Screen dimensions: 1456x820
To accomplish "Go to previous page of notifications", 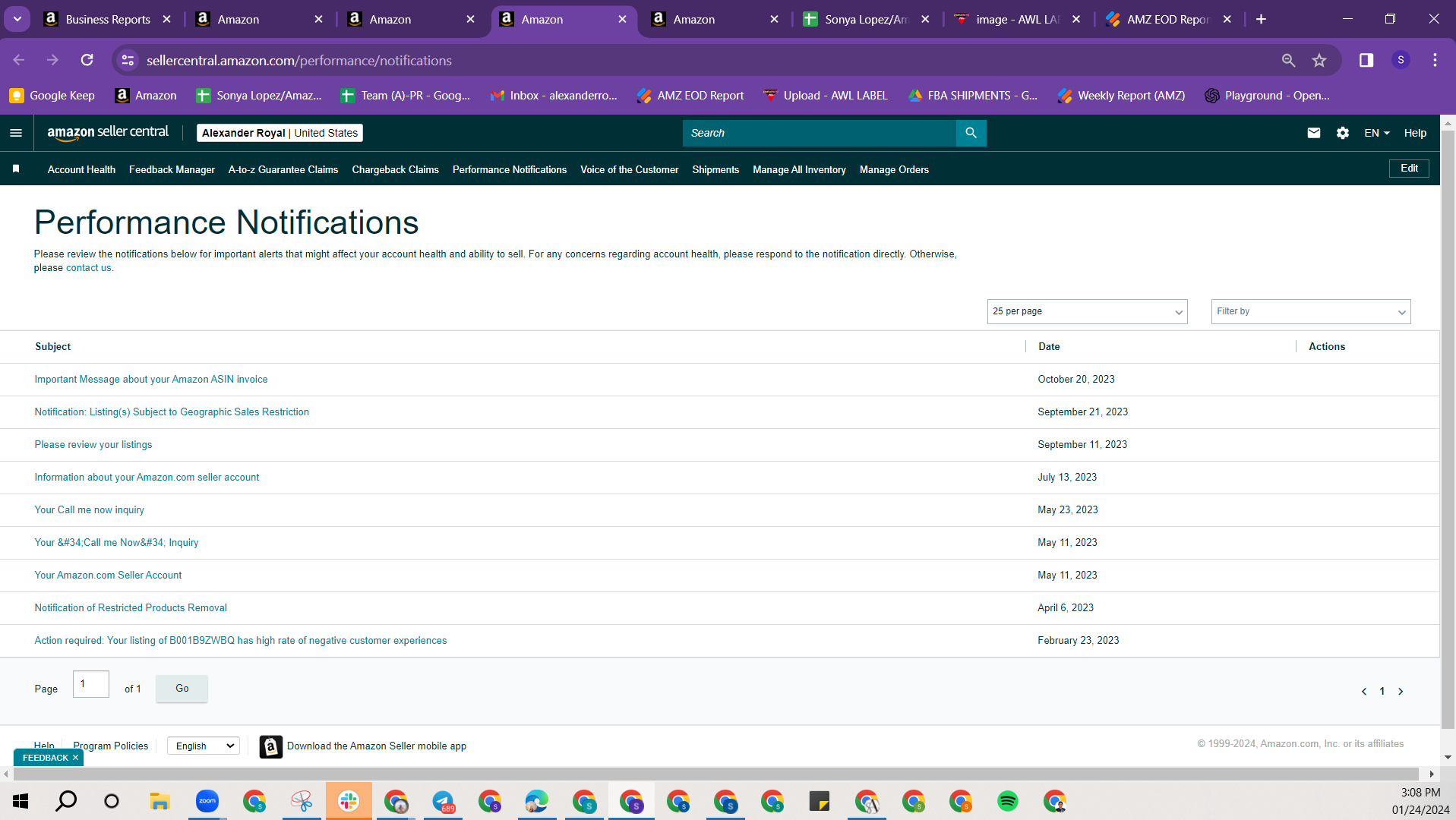I will (x=1364, y=692).
